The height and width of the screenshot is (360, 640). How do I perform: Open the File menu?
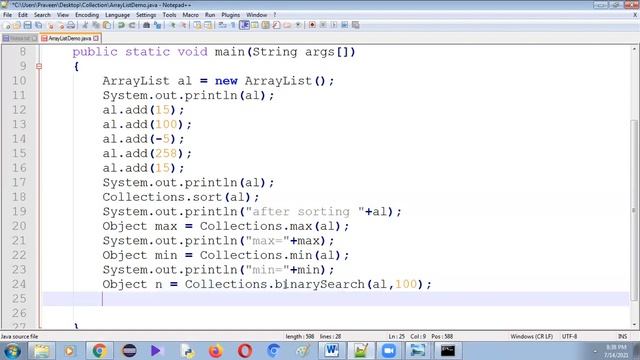click(x=7, y=15)
